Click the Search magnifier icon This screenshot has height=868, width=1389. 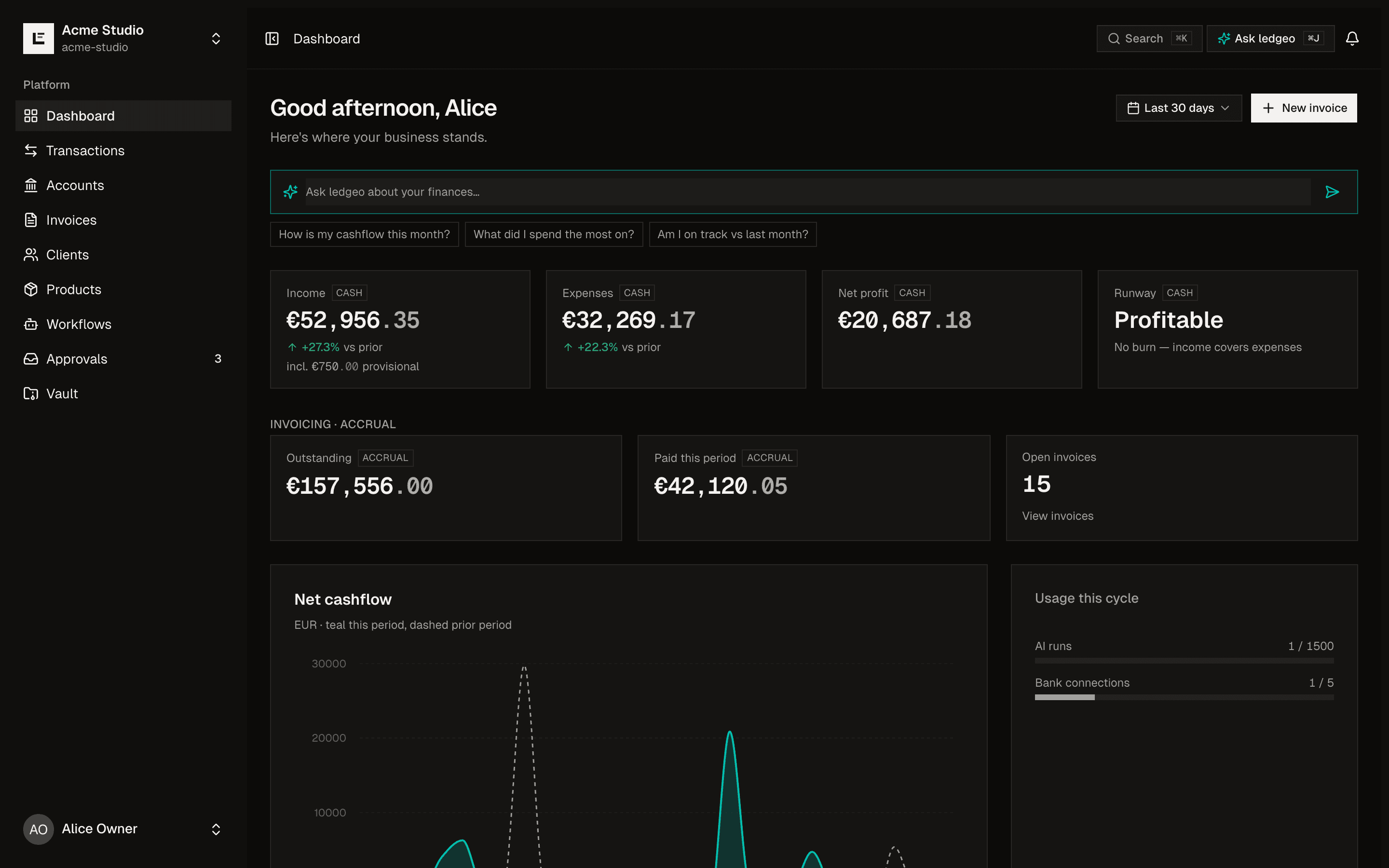pyautogui.click(x=1114, y=39)
